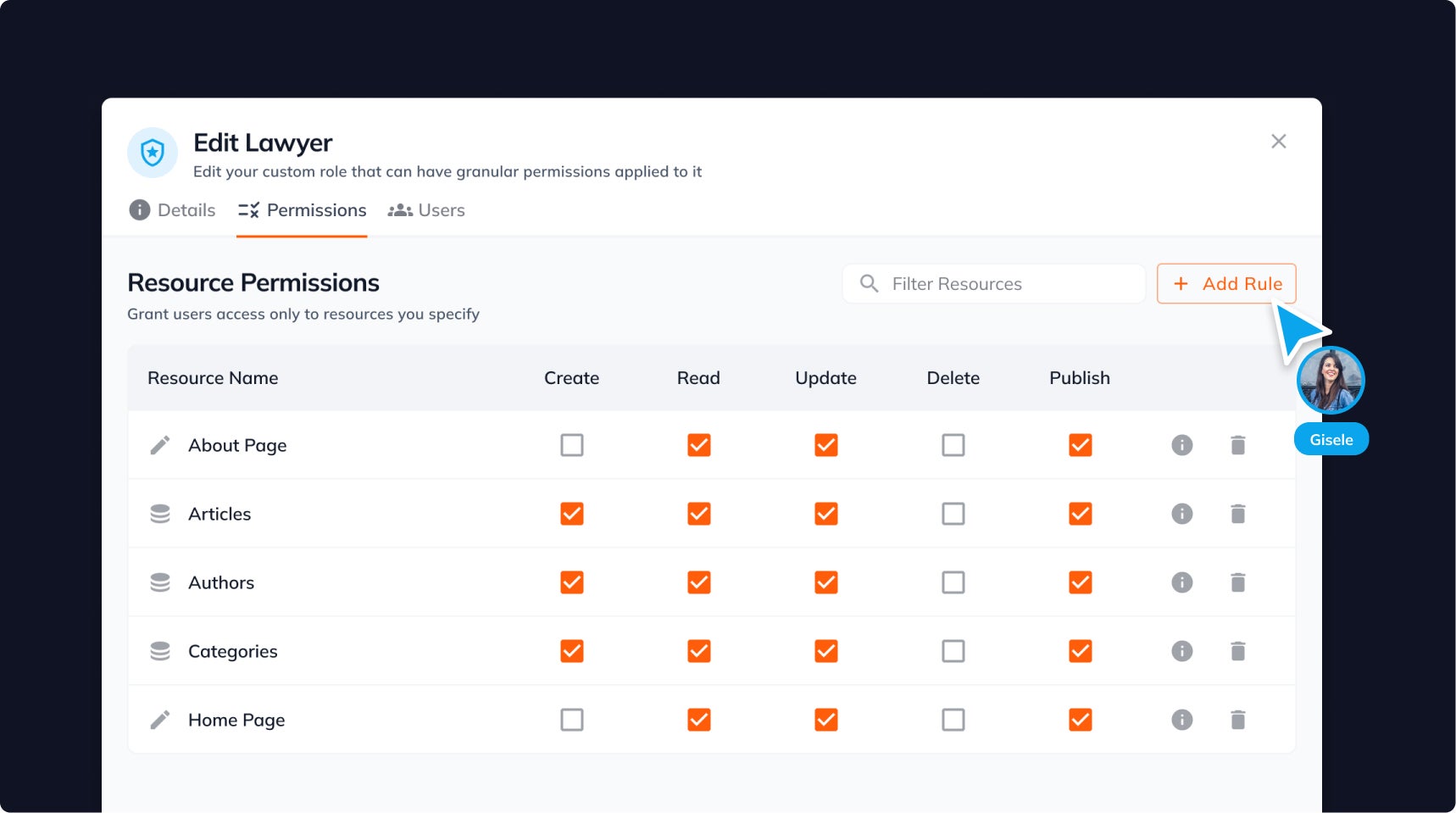Click the Publish column header
The width and height of the screenshot is (1456, 813).
[x=1080, y=378]
